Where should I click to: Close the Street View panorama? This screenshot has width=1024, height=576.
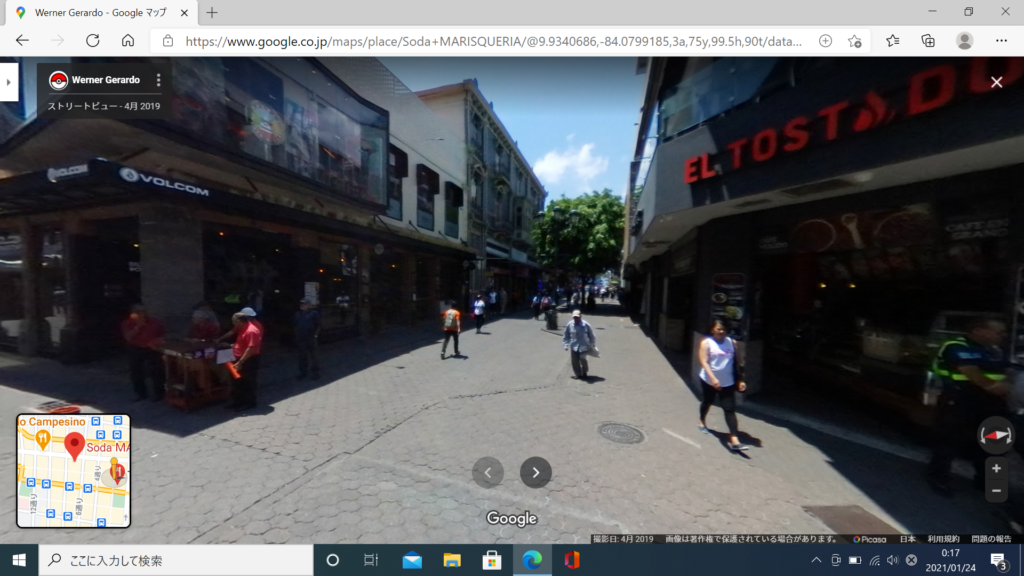997,82
